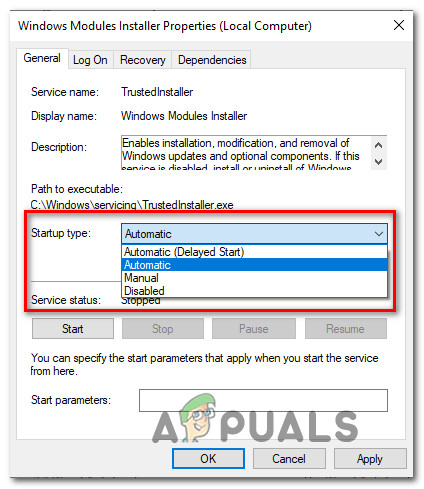This screenshot has height=489, width=424.
Task: Click the grayed-out Stop button
Action: point(163,329)
